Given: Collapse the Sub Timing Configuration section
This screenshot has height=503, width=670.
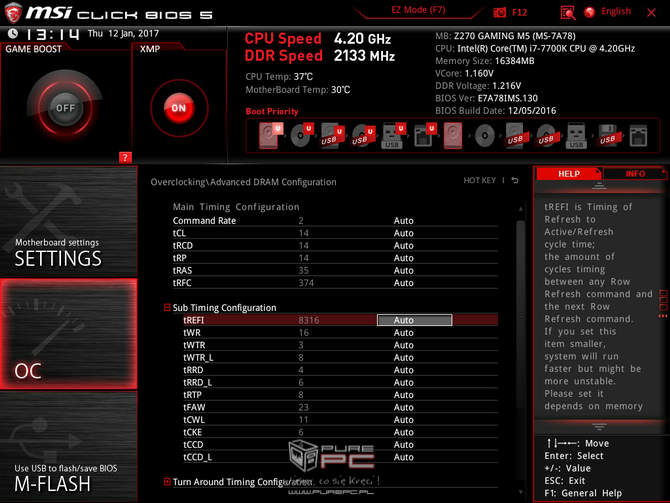Looking at the screenshot, I should click(x=167, y=307).
